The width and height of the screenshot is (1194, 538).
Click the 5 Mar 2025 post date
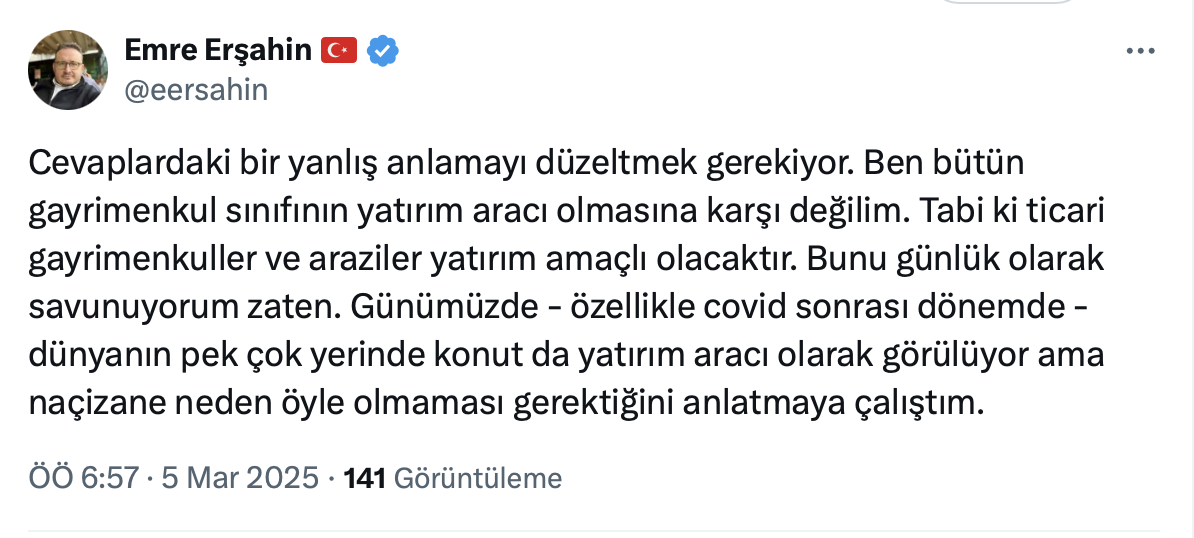click(x=238, y=478)
